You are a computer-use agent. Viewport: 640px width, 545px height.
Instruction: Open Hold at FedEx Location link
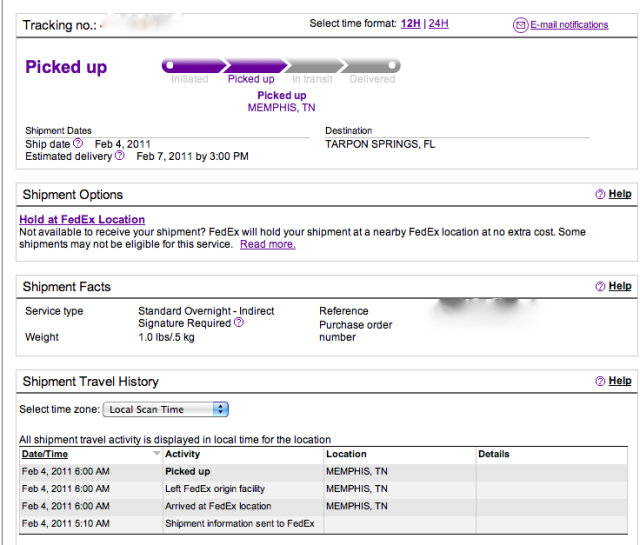pyautogui.click(x=82, y=220)
